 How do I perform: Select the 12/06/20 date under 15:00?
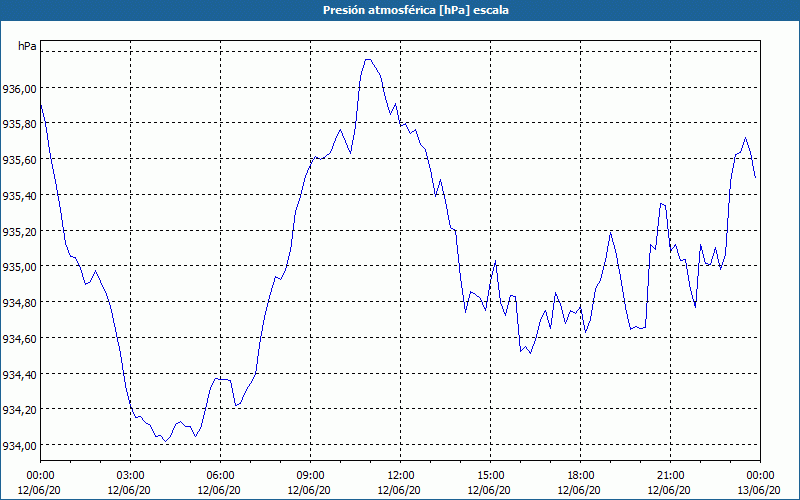pyautogui.click(x=489, y=490)
